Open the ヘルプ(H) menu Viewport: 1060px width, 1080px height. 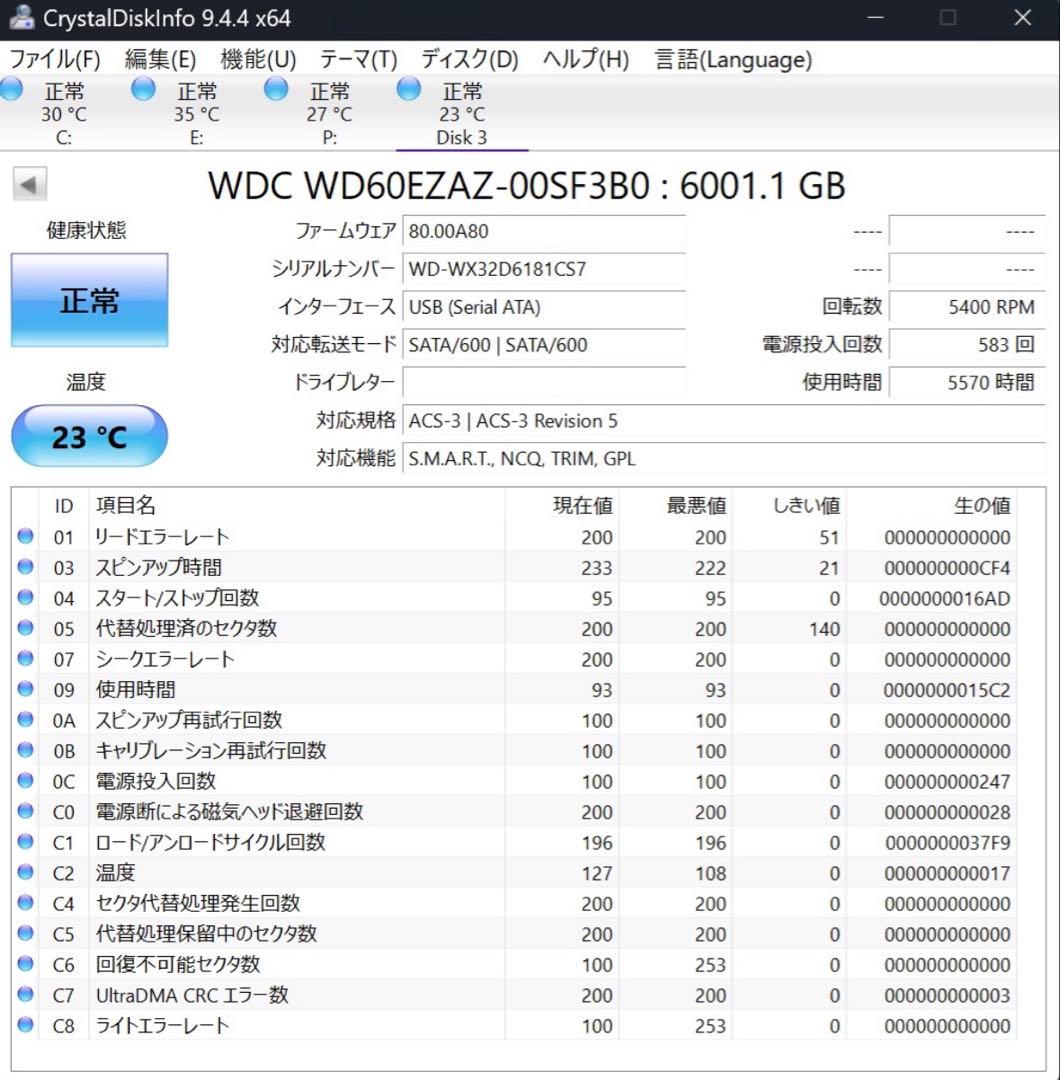(x=585, y=59)
